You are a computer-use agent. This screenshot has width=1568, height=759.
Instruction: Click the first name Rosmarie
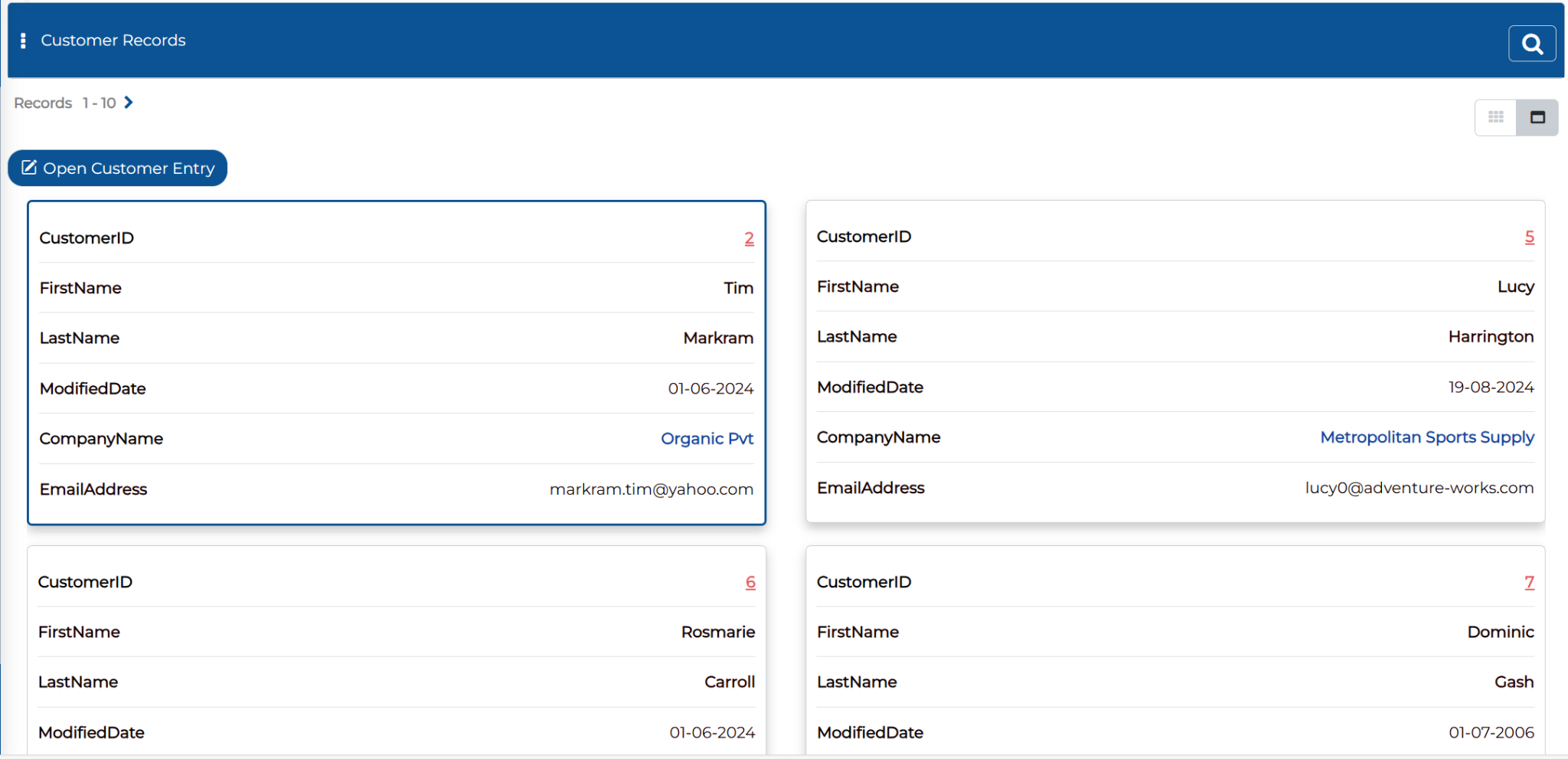click(x=718, y=632)
